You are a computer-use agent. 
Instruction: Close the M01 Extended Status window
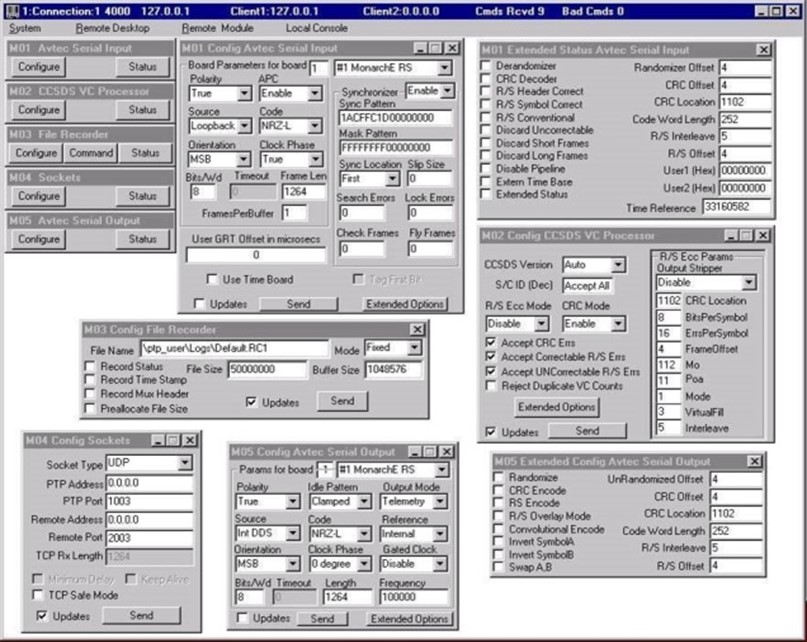point(763,49)
